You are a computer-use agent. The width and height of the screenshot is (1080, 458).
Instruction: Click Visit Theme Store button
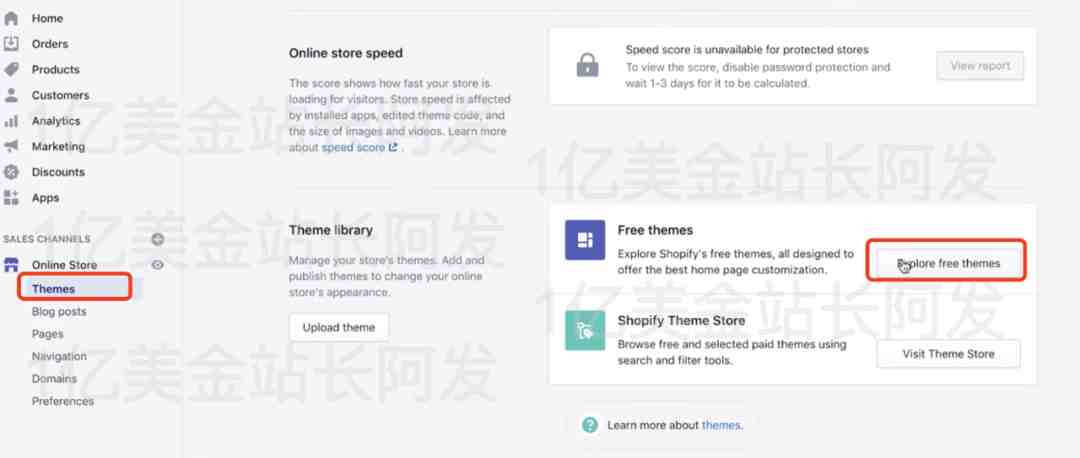click(x=948, y=354)
